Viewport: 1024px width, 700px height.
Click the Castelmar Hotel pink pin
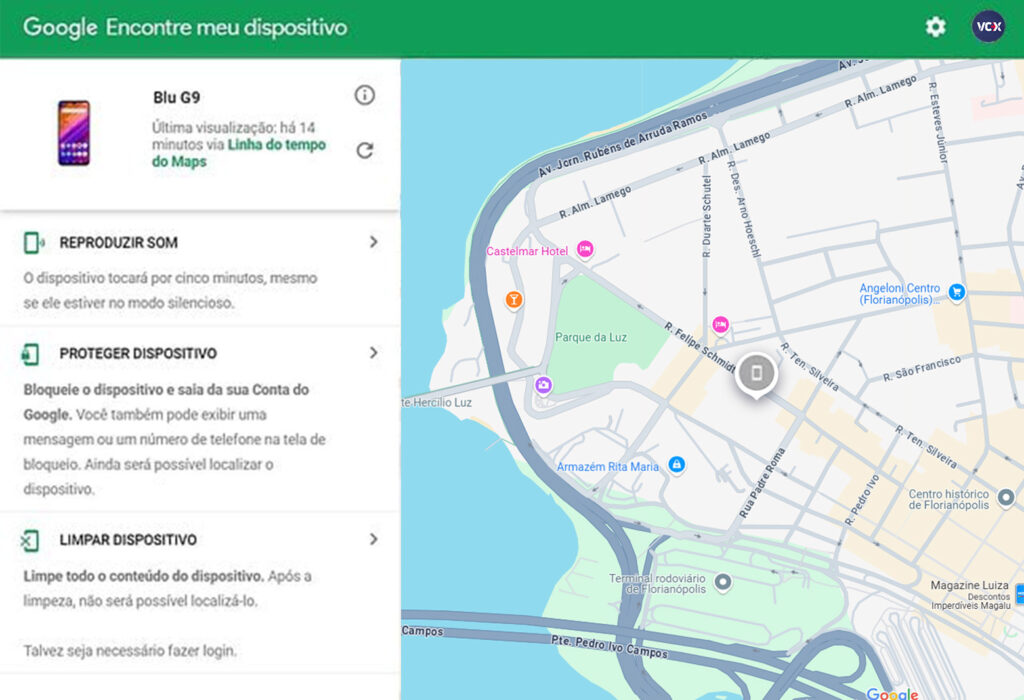coord(584,250)
